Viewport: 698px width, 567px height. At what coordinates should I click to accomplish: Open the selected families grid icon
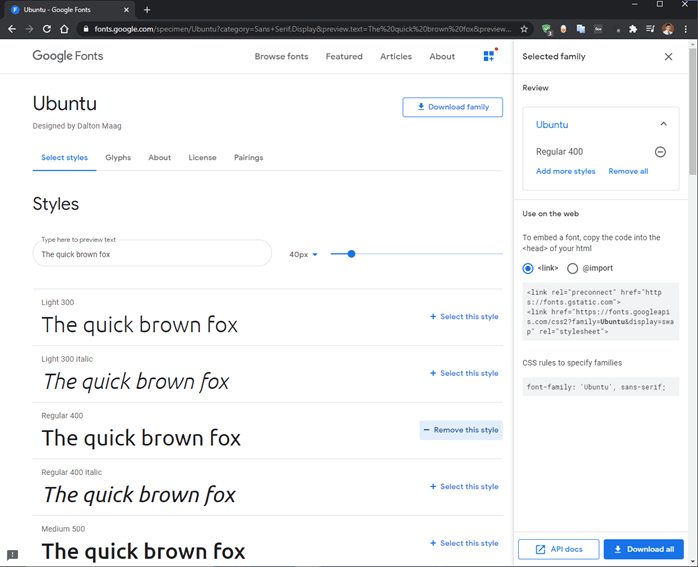click(489, 56)
